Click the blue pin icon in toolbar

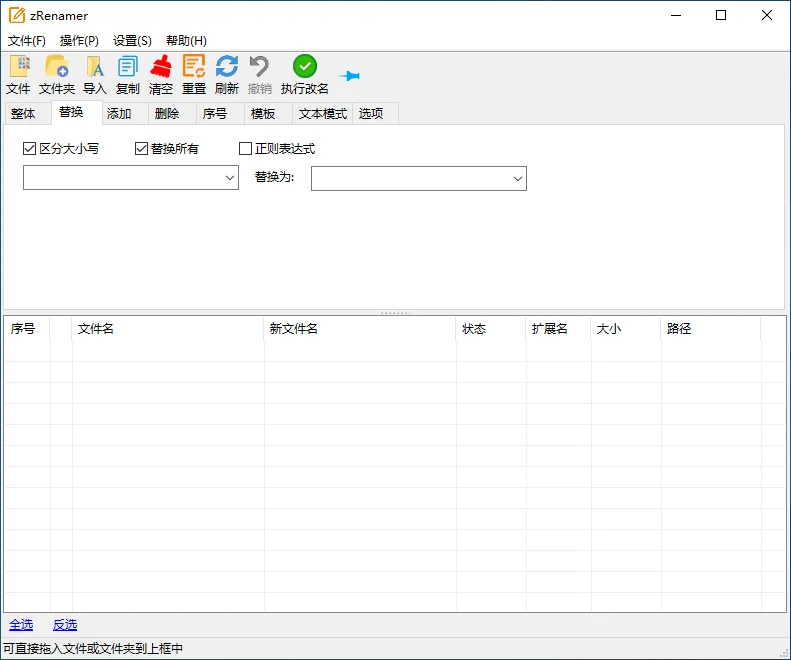pos(349,76)
